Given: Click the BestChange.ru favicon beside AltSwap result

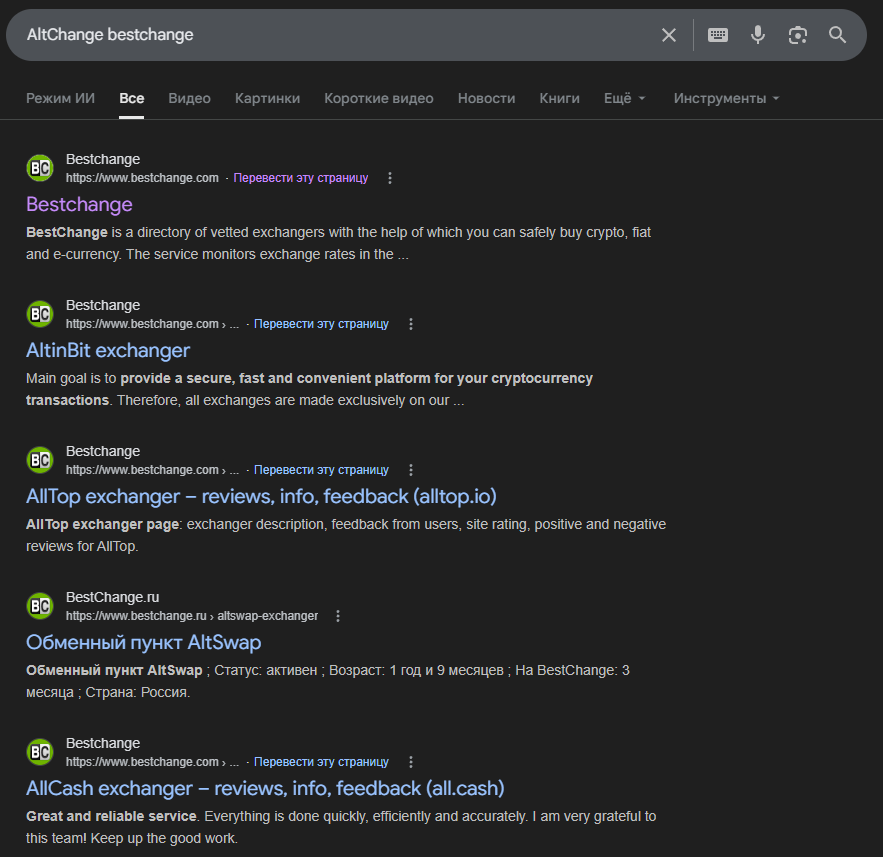Looking at the screenshot, I should 39,605.
